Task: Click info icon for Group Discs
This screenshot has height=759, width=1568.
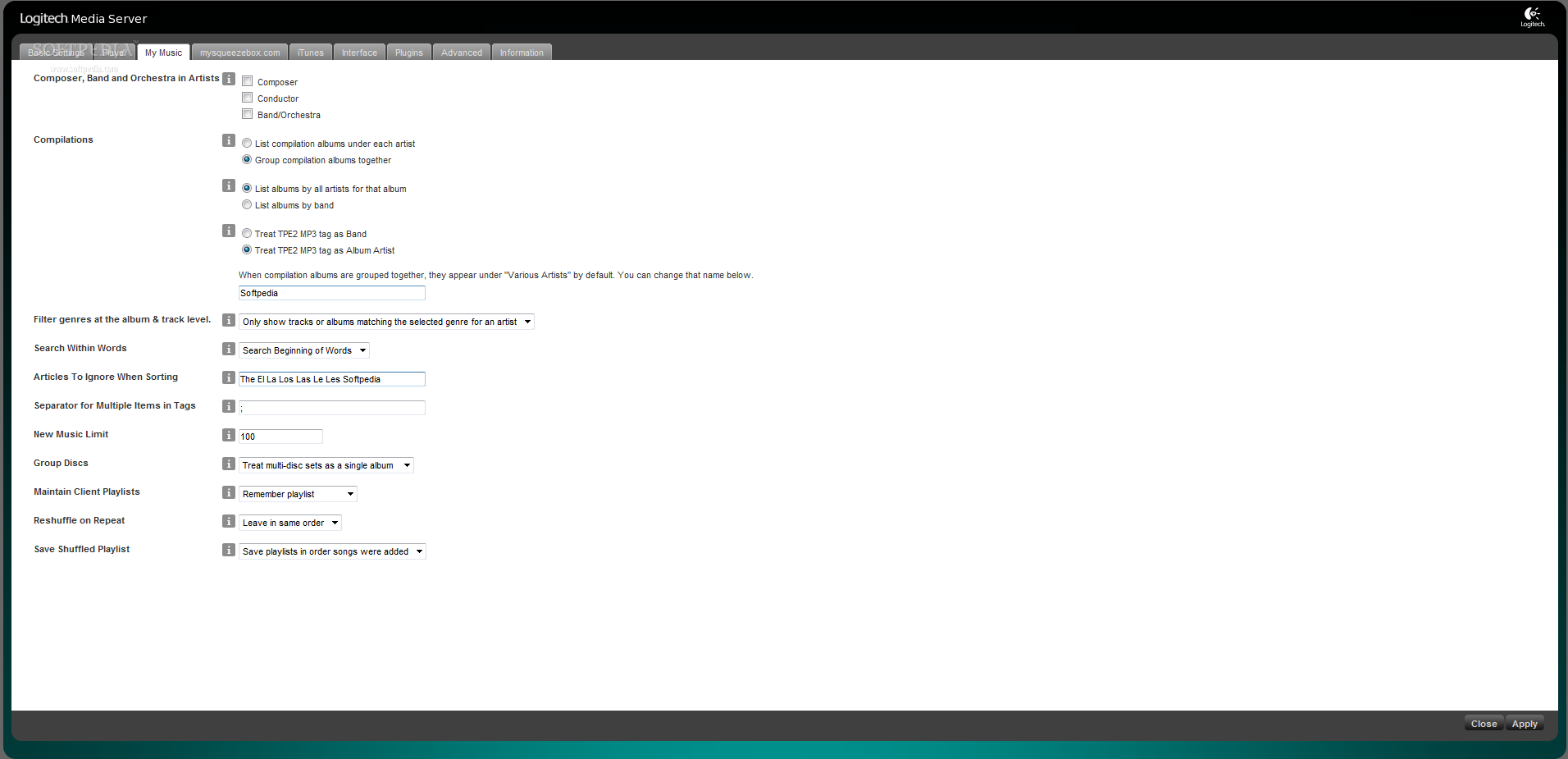Action: (x=229, y=464)
